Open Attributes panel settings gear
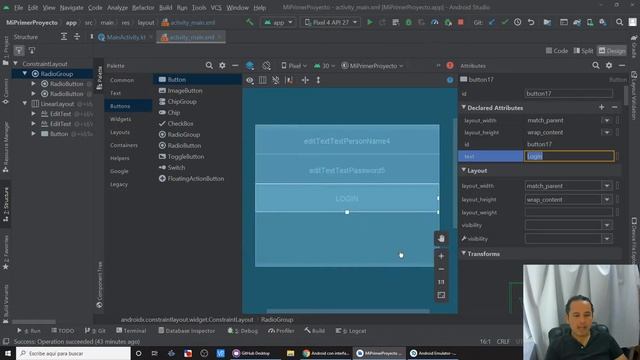 click(x=609, y=66)
